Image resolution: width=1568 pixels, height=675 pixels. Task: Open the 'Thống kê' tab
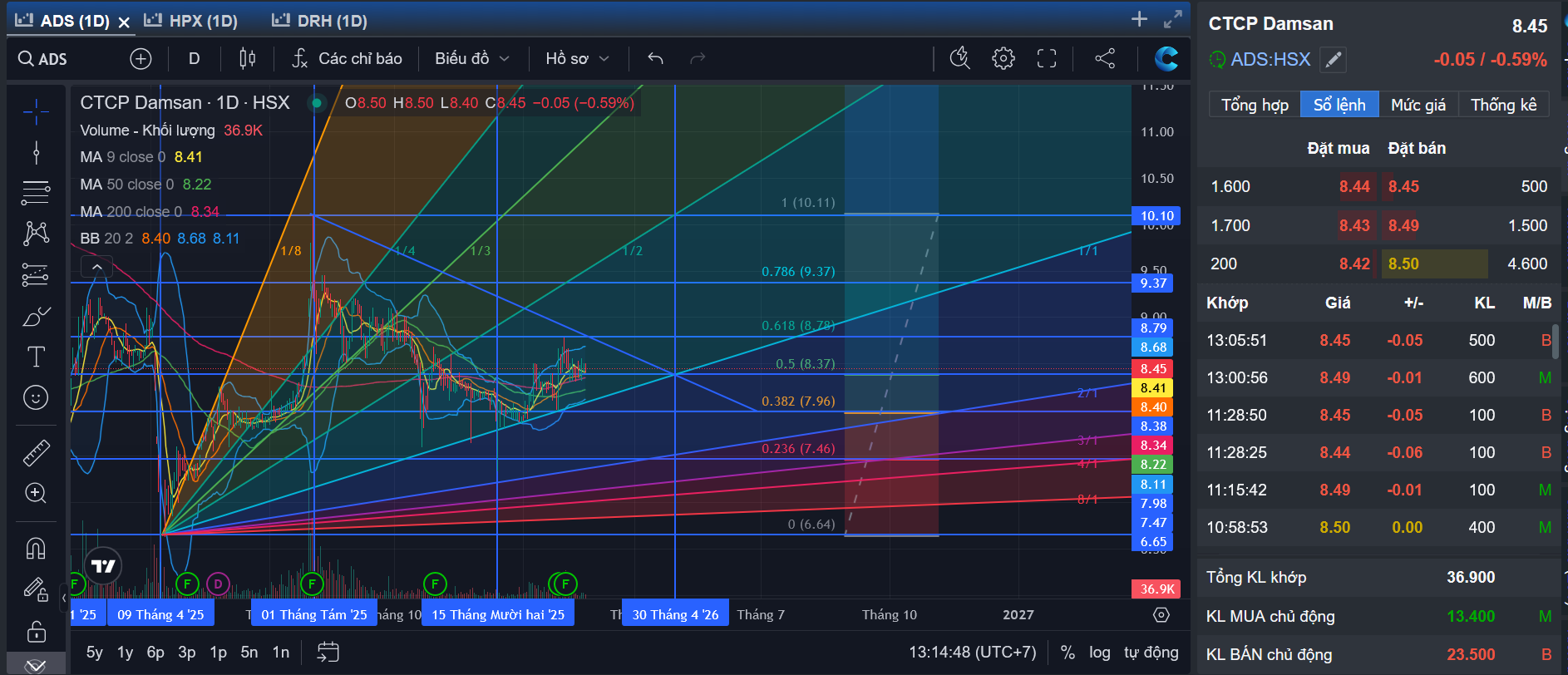(x=1504, y=105)
